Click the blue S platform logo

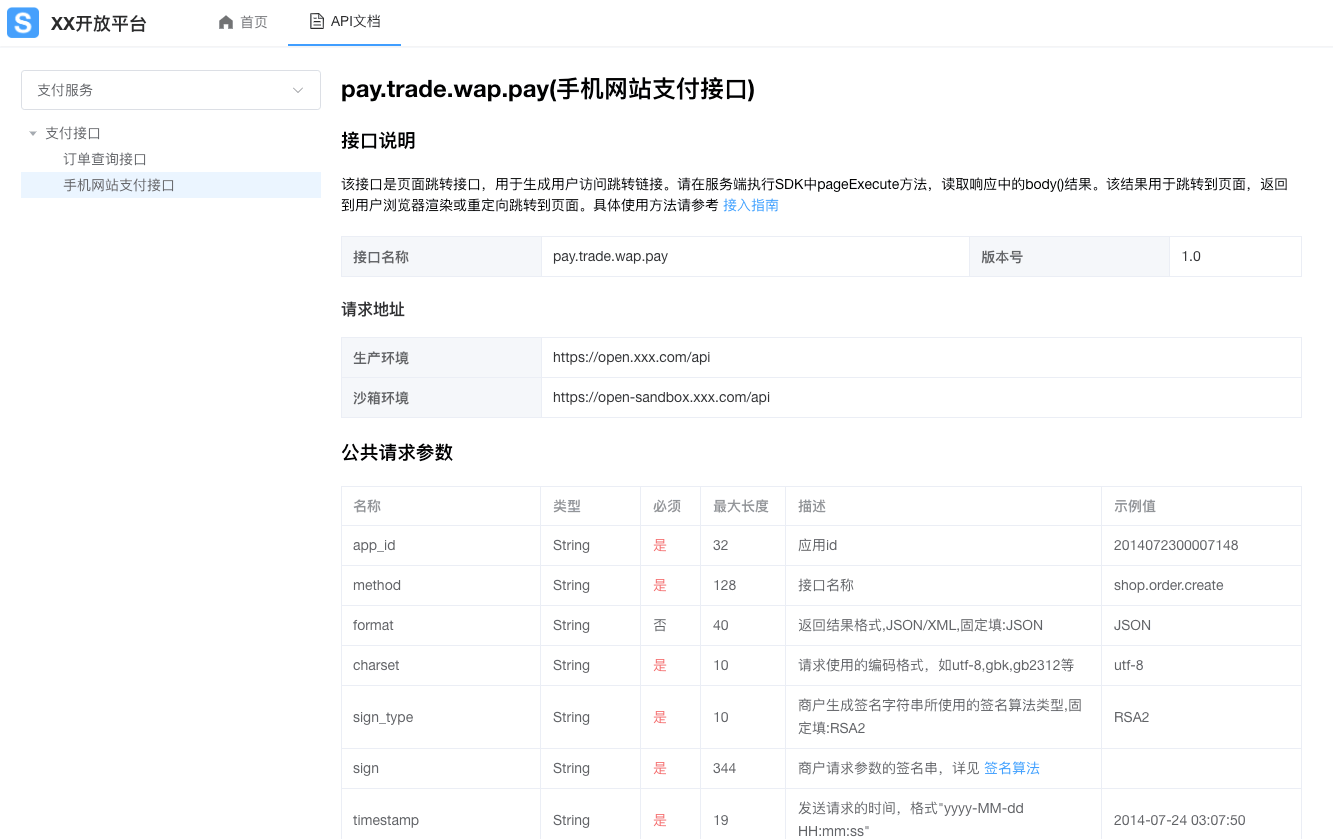pos(23,23)
